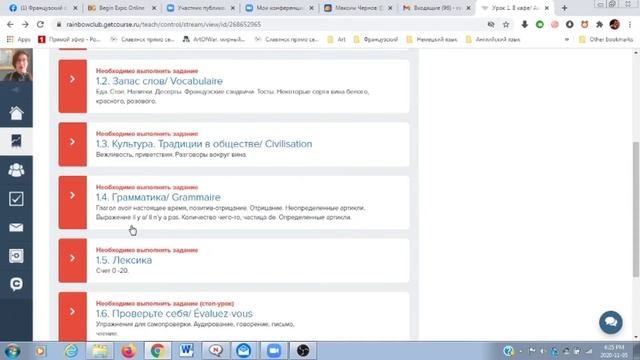Open OBS Studio from the taskbar

point(303,351)
